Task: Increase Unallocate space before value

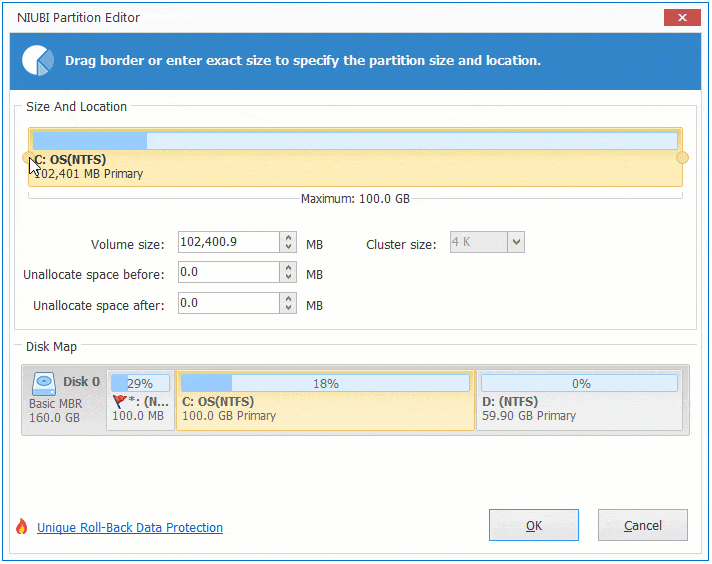Action: coord(288,267)
